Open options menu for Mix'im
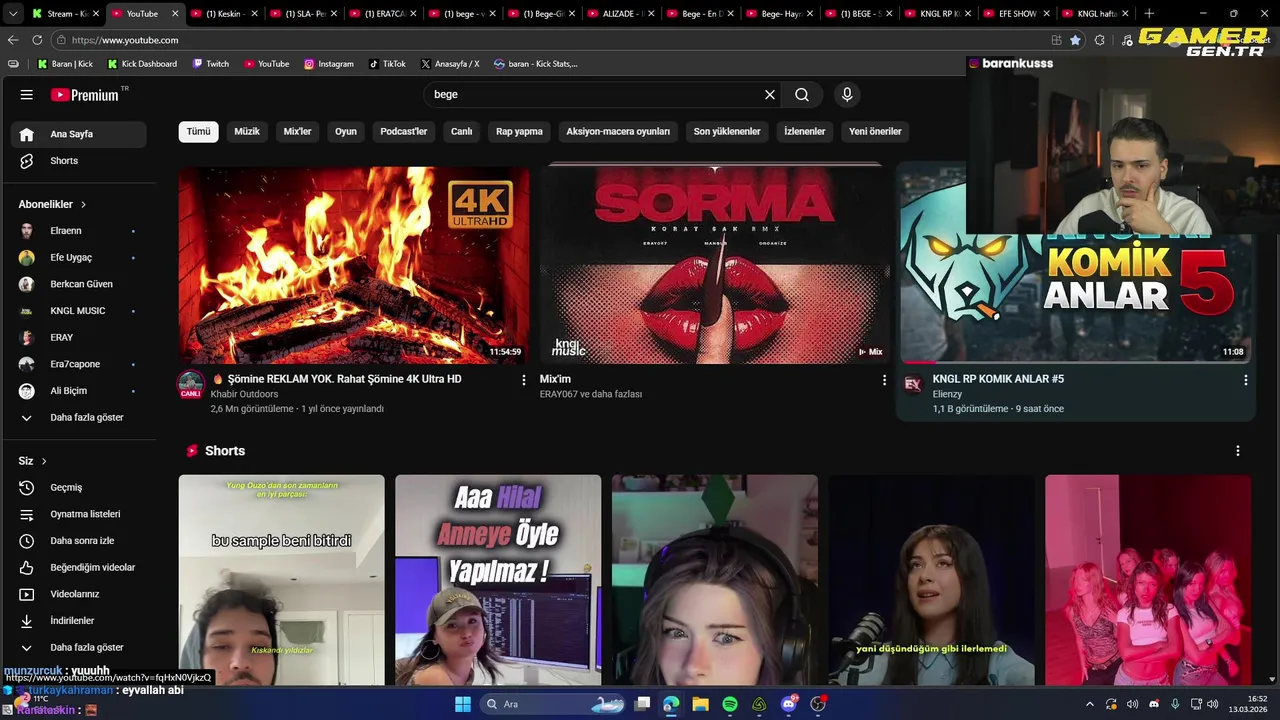 [884, 380]
